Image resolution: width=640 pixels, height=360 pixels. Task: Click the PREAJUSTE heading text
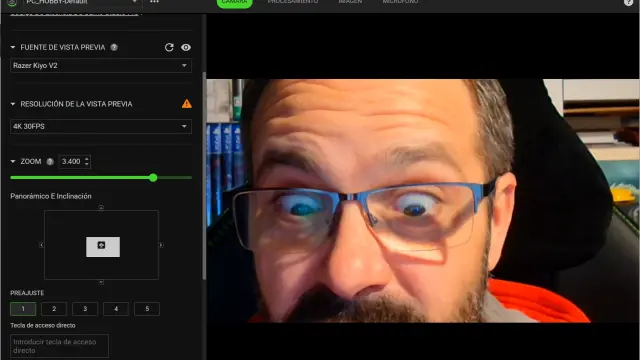27,293
